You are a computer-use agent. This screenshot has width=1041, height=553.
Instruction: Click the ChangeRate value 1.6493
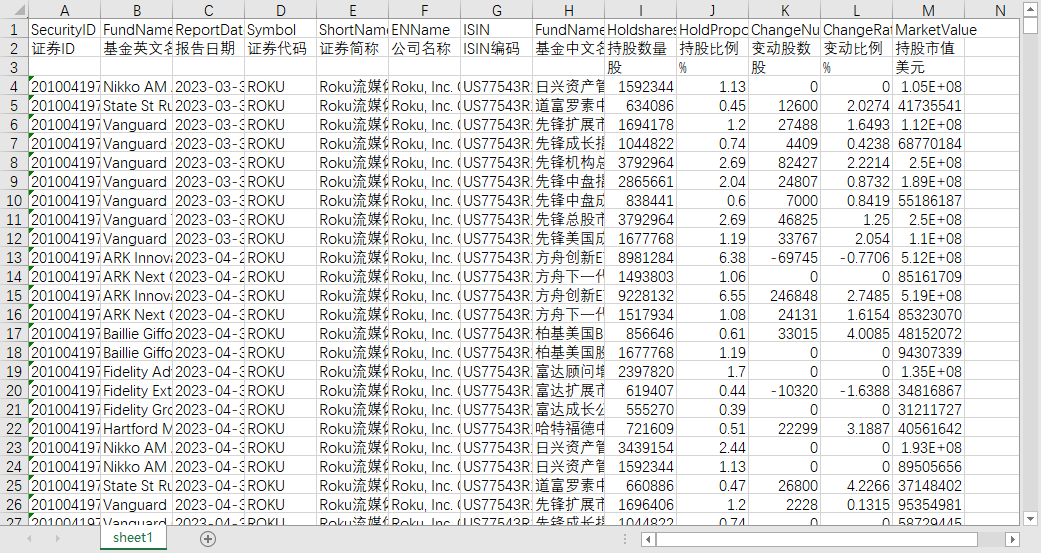[857, 124]
